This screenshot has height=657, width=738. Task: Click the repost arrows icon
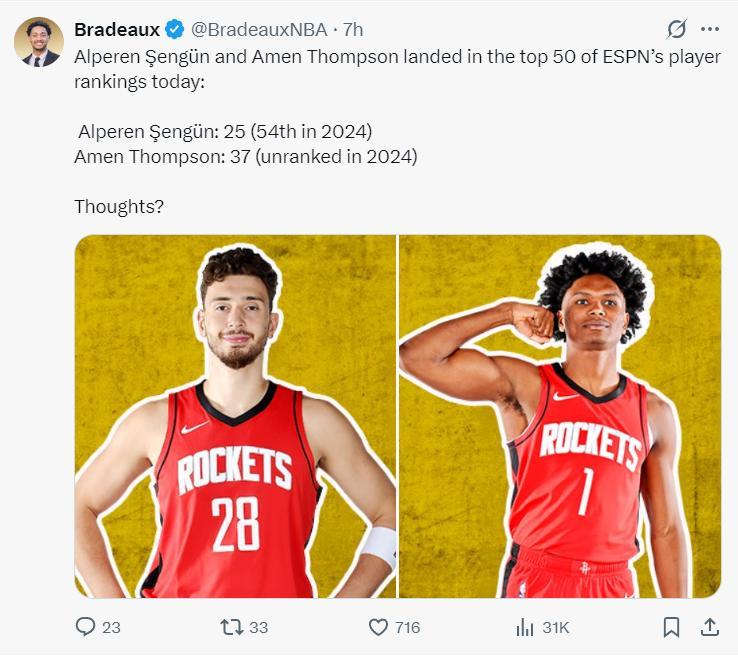231,628
